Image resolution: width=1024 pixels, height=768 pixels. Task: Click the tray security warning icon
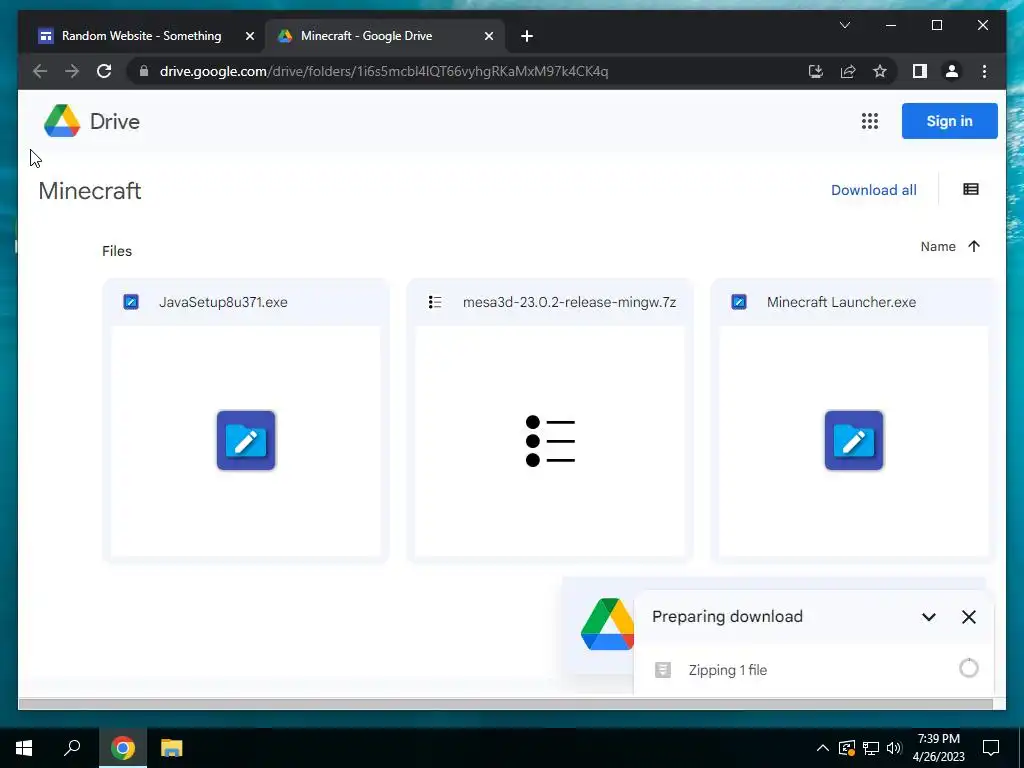pyautogui.click(x=847, y=748)
